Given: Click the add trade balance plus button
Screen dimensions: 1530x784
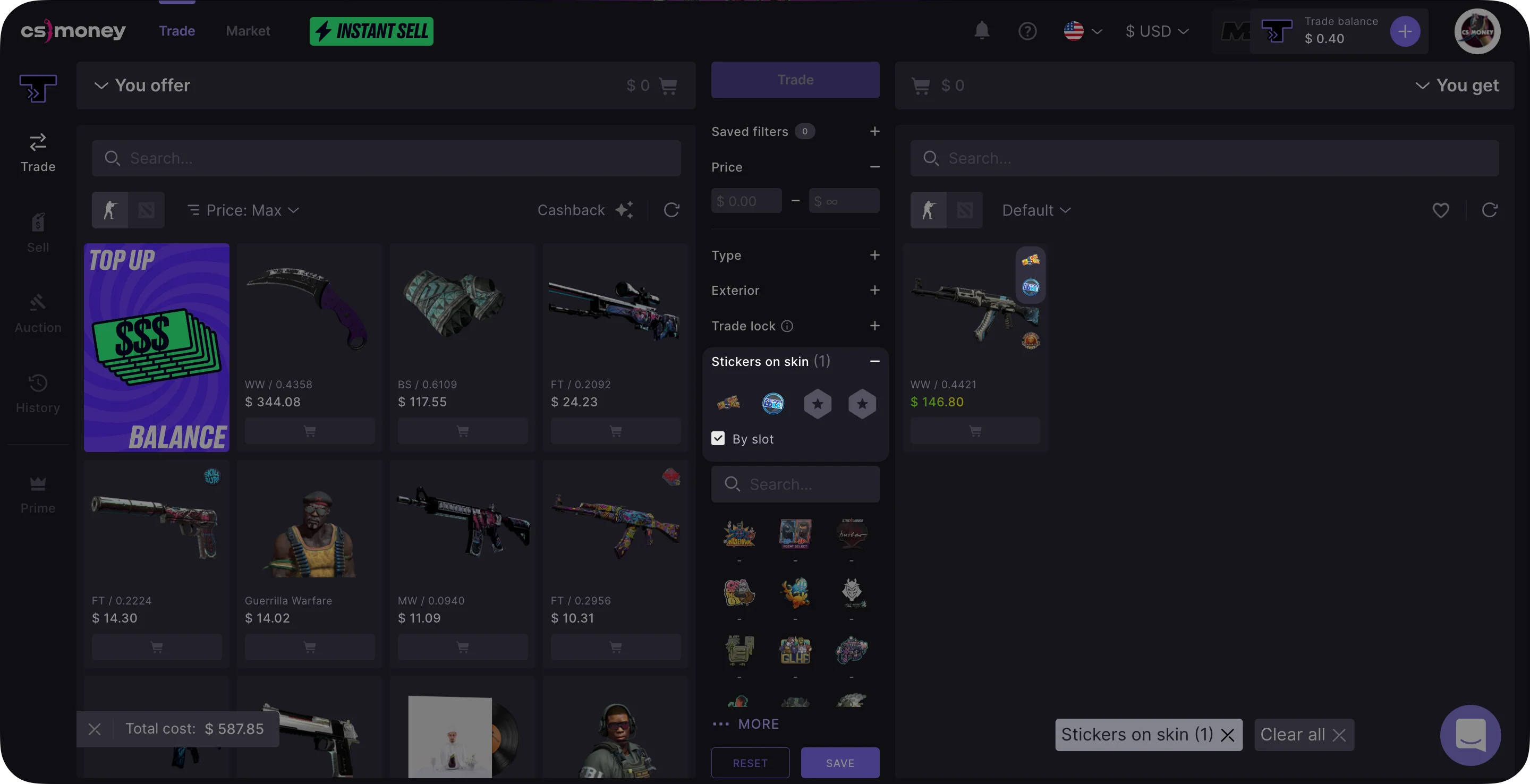Looking at the screenshot, I should pos(1405,31).
